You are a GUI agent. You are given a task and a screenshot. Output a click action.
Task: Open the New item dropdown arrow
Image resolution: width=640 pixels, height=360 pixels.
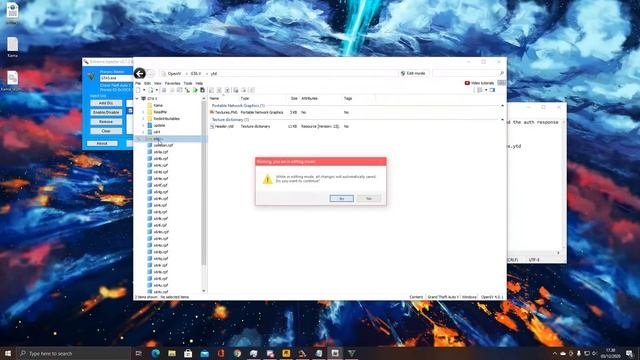[x=144, y=90]
